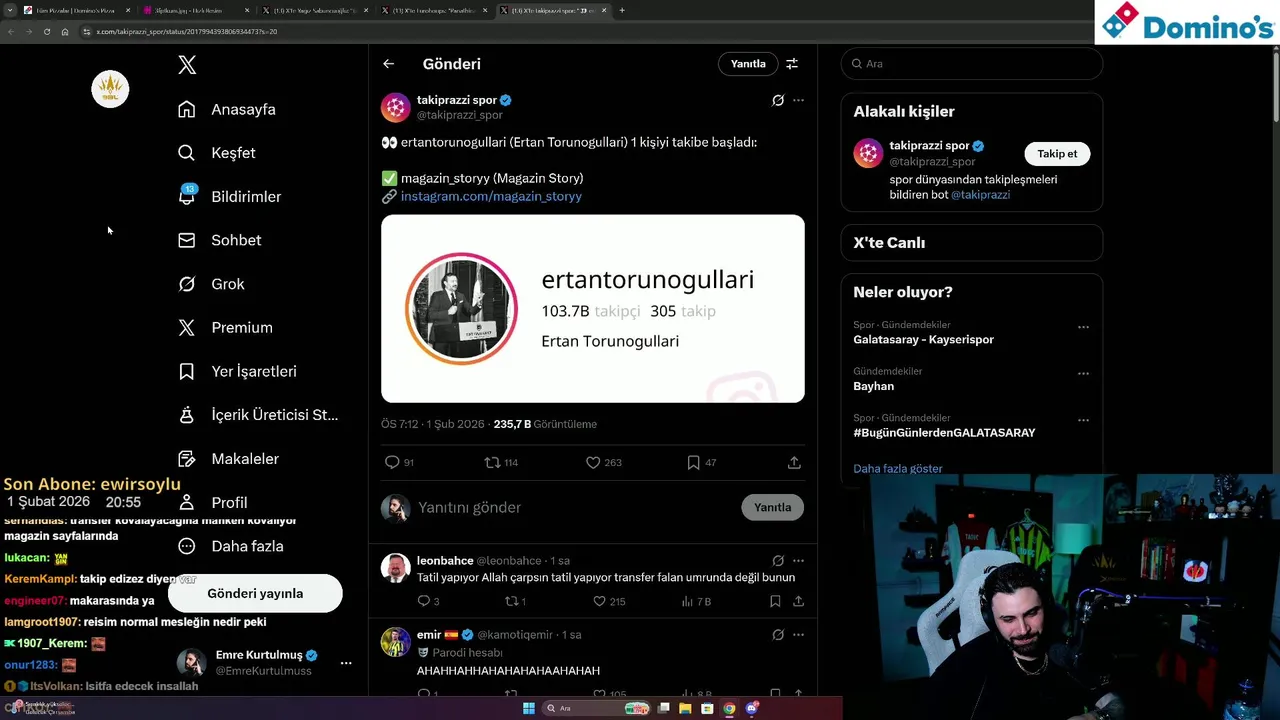Open Microsoft Store from taskbar
The image size is (1280, 720).
[707, 708]
